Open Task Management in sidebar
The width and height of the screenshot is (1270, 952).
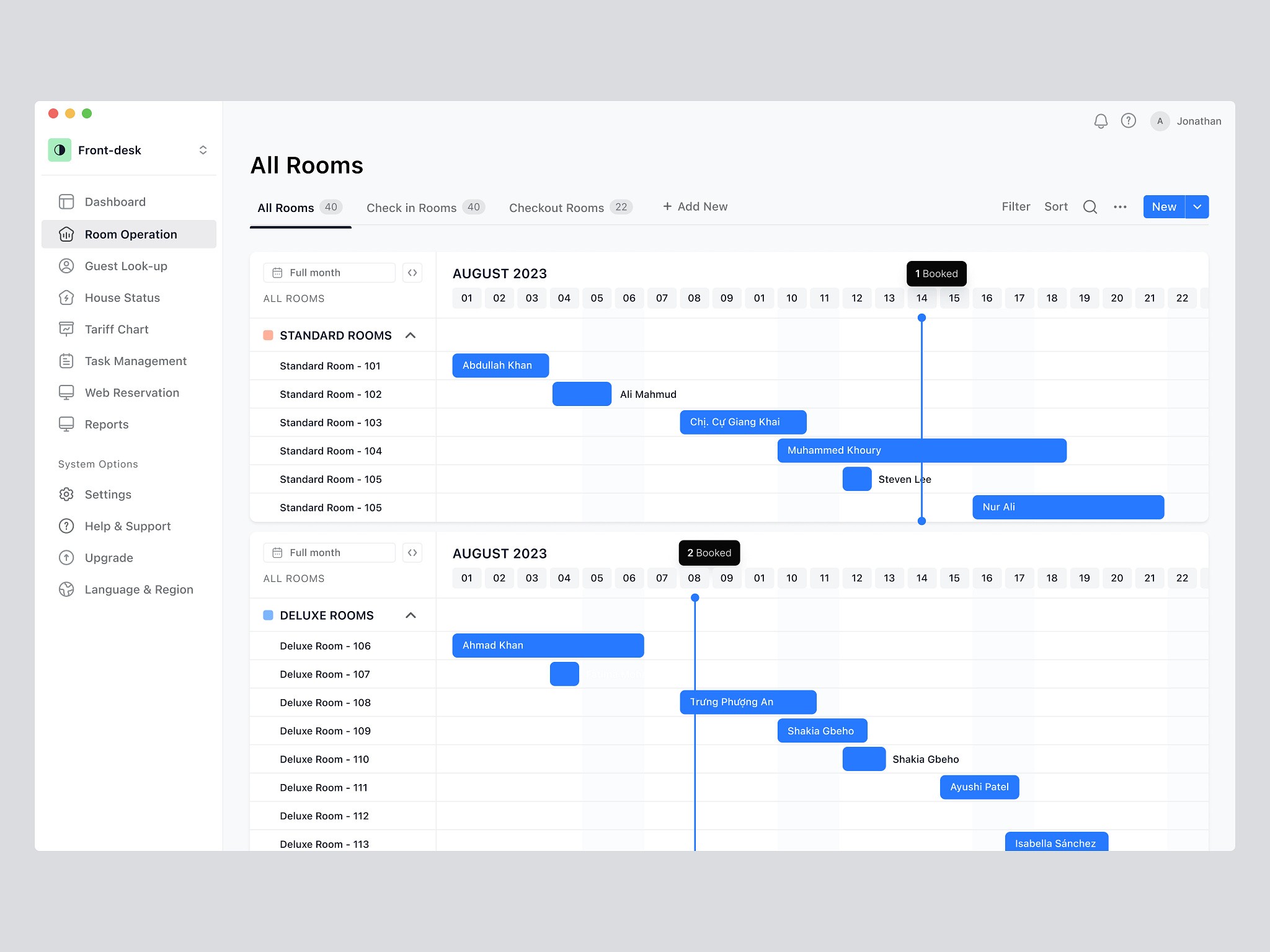click(x=135, y=361)
